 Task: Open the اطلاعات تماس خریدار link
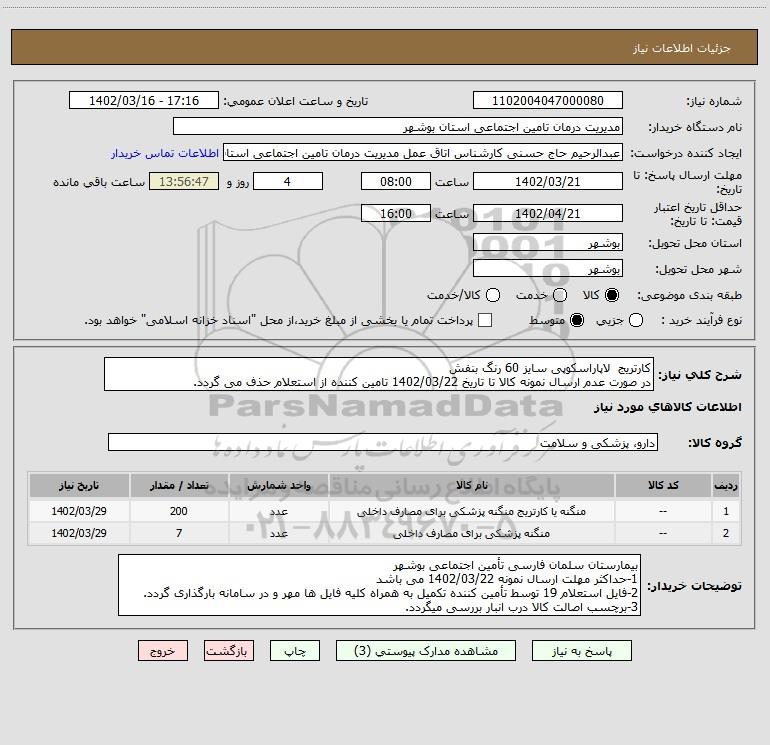[x=165, y=153]
